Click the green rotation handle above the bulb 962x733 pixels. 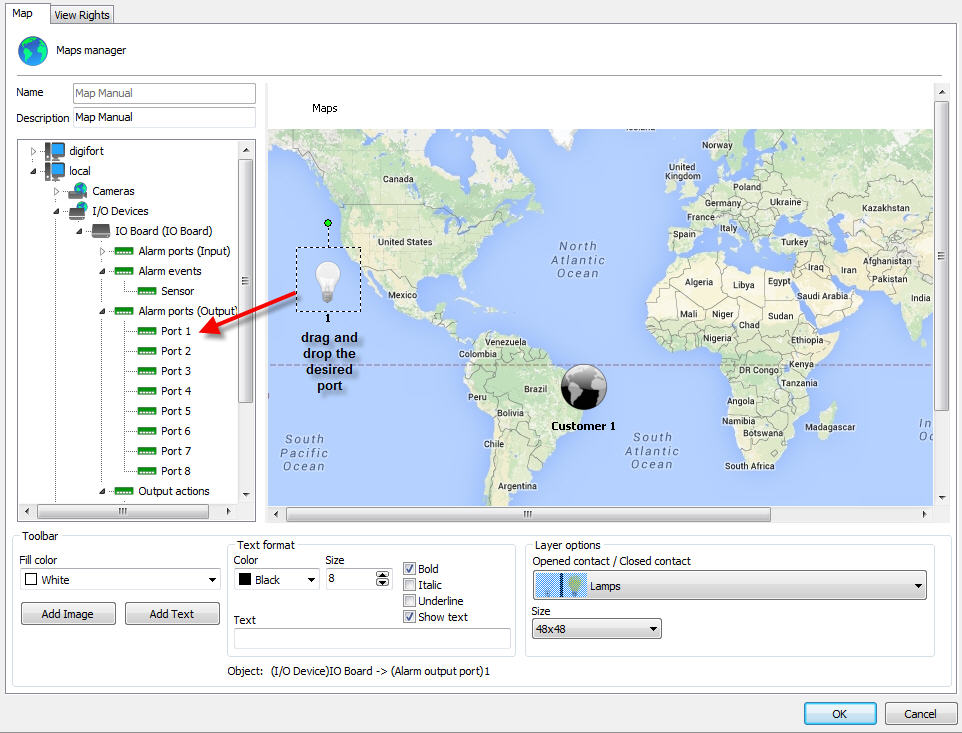point(328,223)
